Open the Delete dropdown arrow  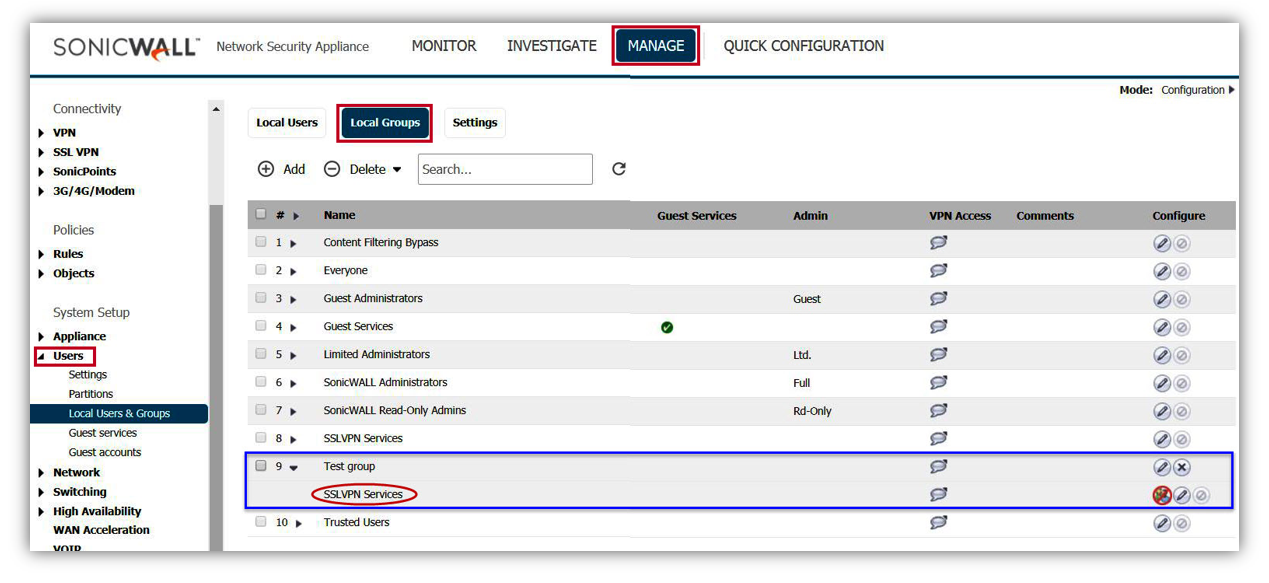coord(397,170)
